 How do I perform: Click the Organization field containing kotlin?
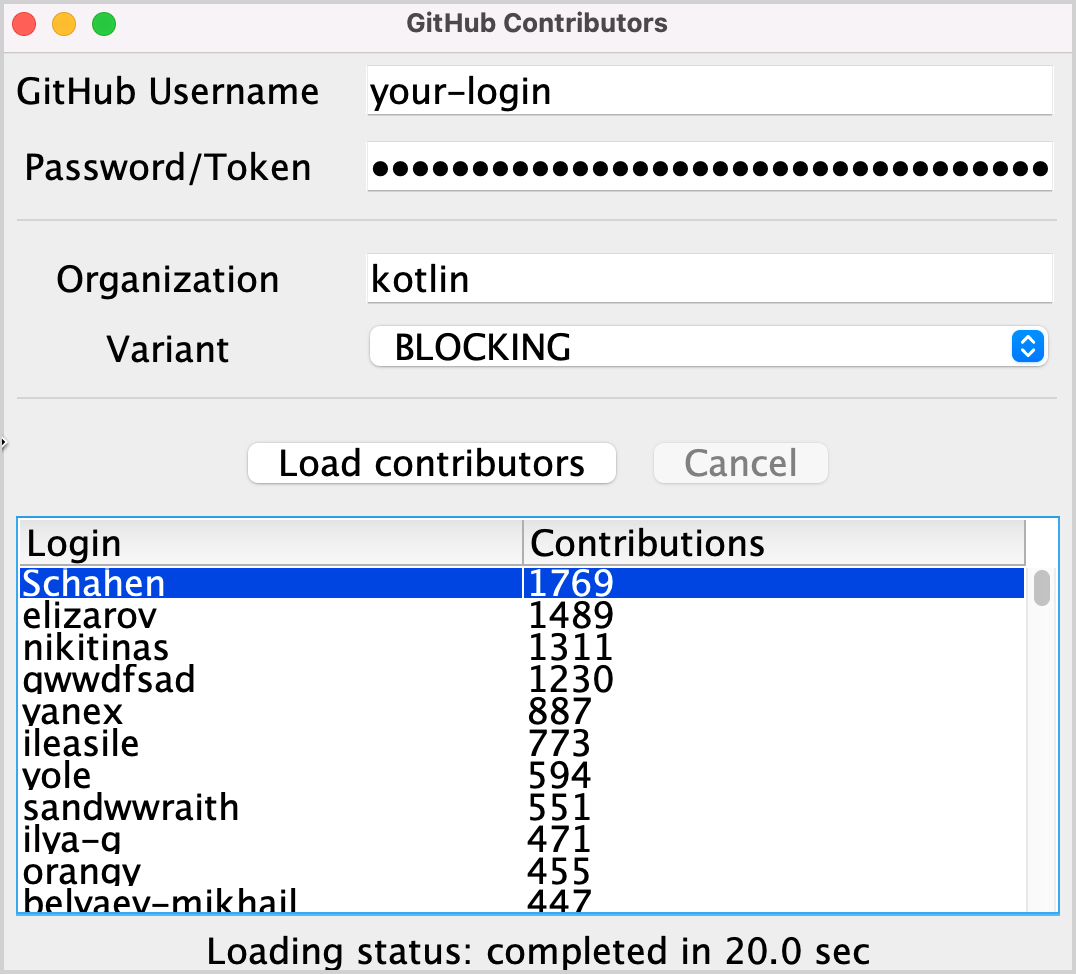[x=710, y=278]
